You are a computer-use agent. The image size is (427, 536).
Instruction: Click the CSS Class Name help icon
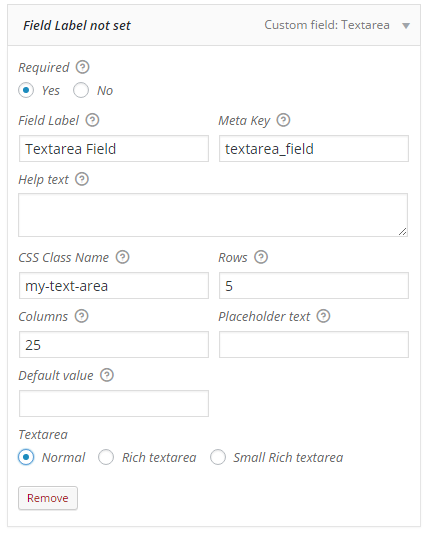122,257
